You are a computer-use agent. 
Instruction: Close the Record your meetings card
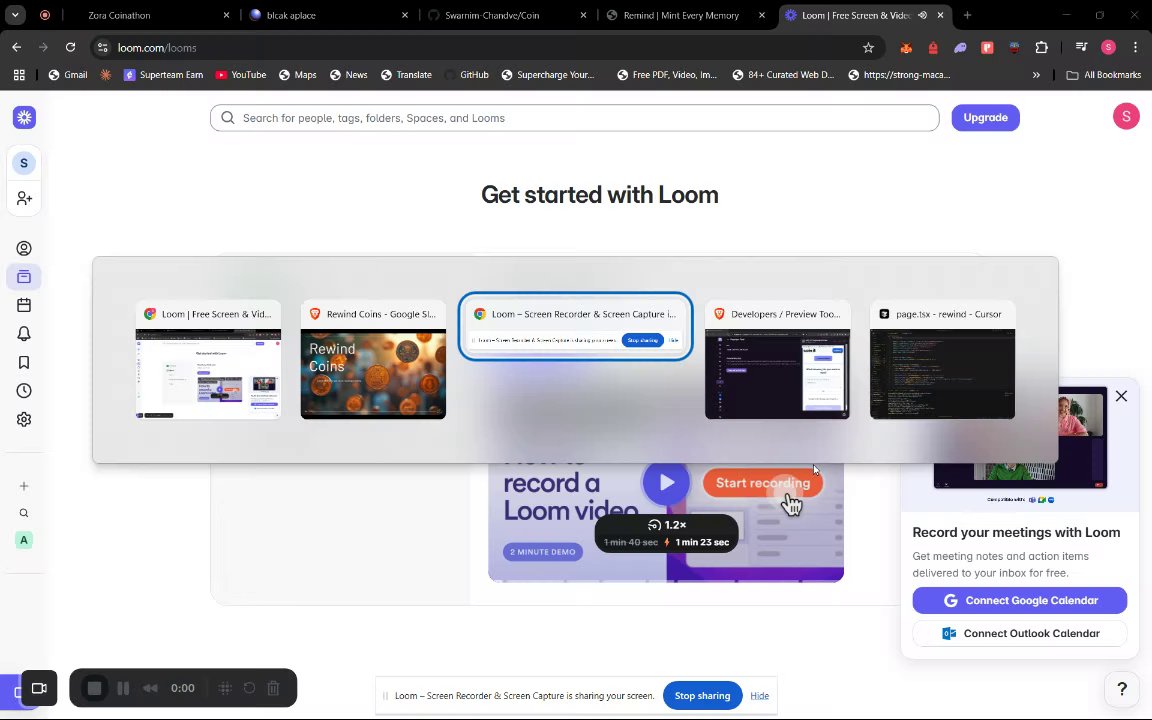pyautogui.click(x=1121, y=396)
